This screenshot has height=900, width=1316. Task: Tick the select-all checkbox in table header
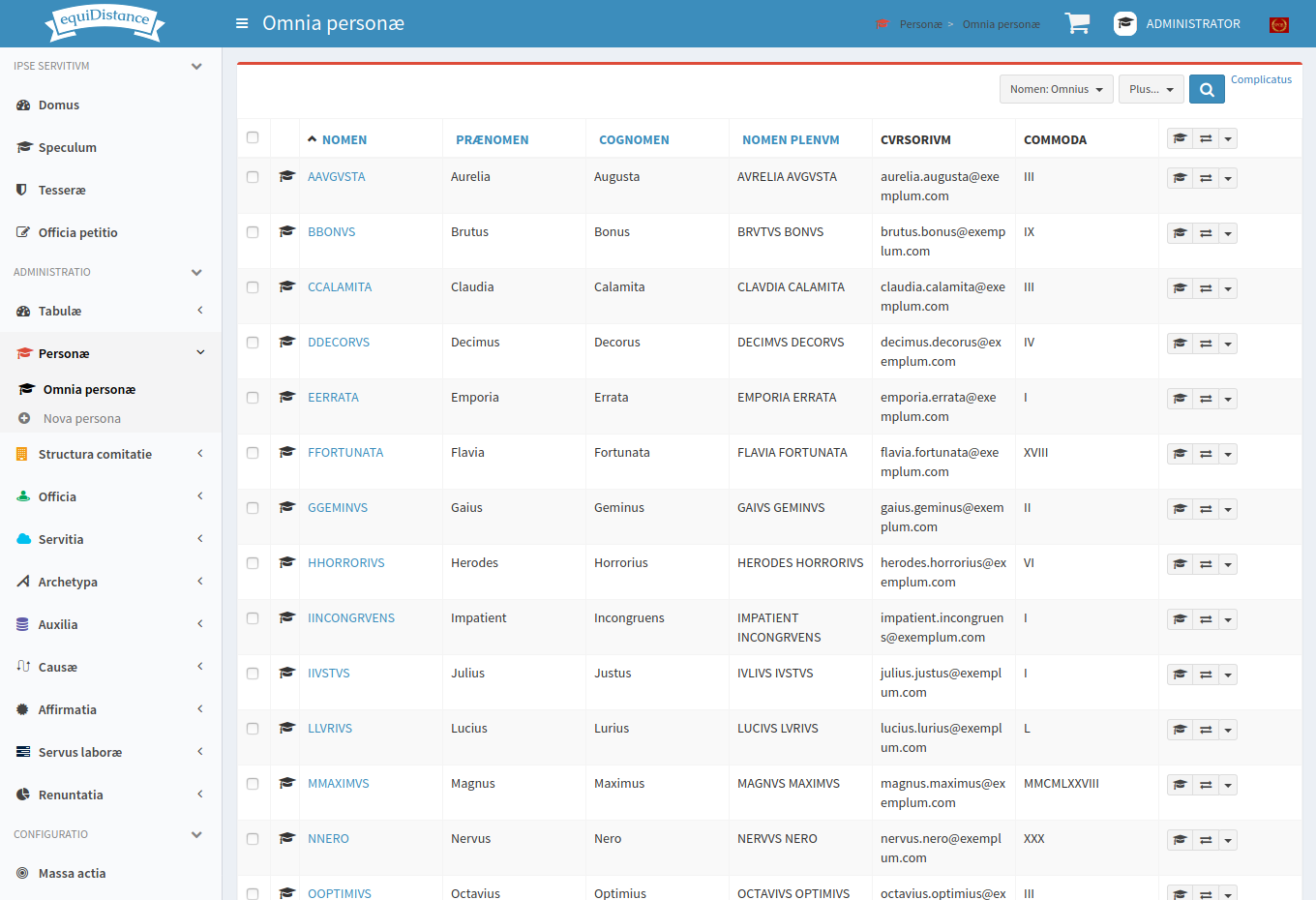[x=253, y=137]
